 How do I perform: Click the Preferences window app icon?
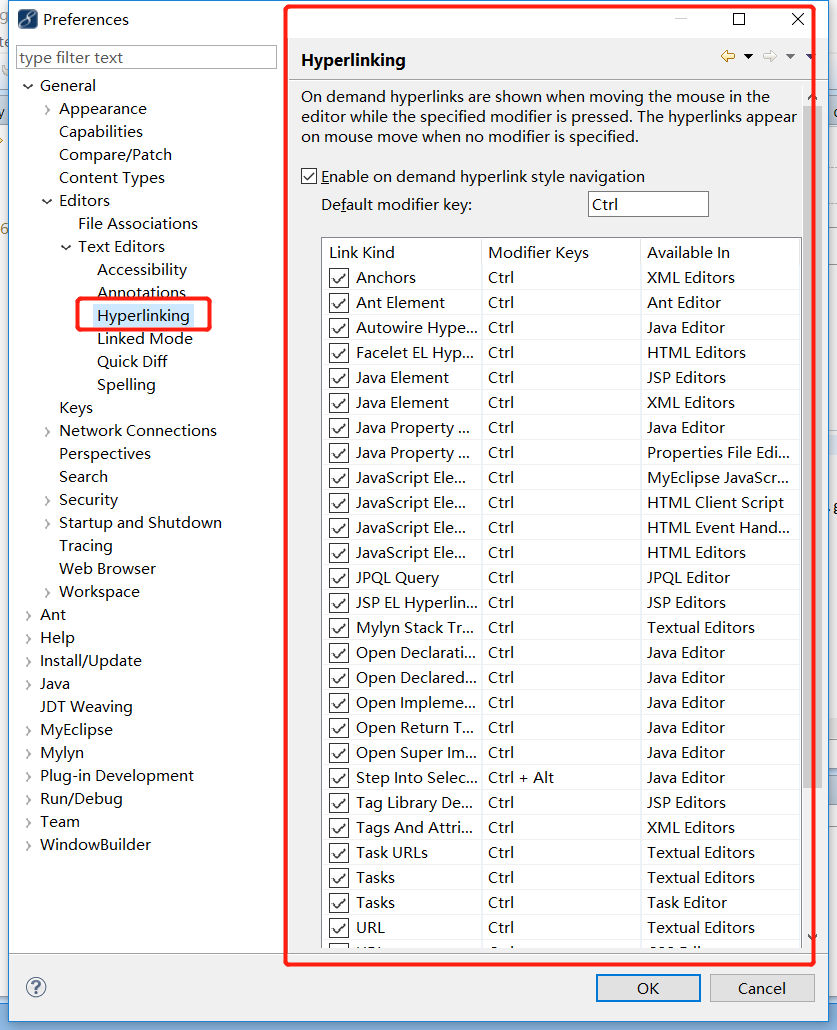28,19
